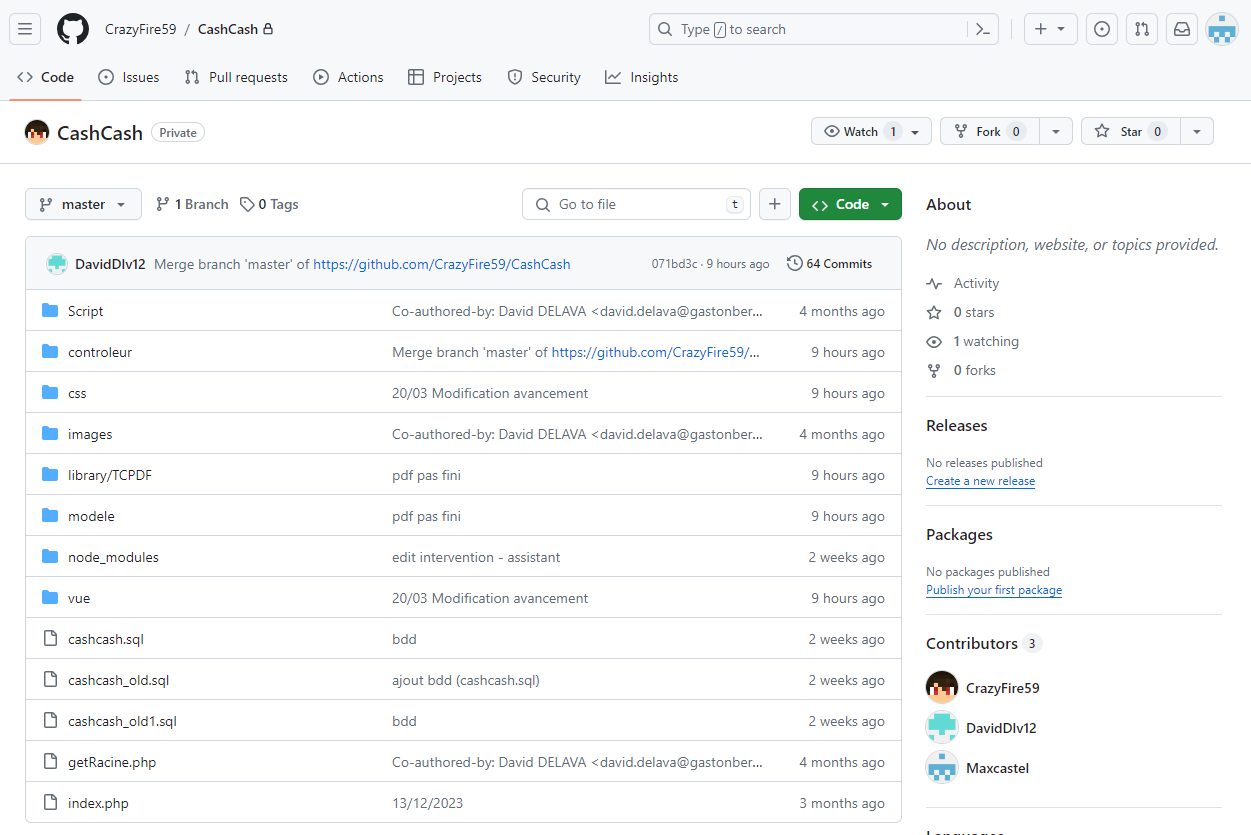Open the user profile avatar menu

(1222, 29)
